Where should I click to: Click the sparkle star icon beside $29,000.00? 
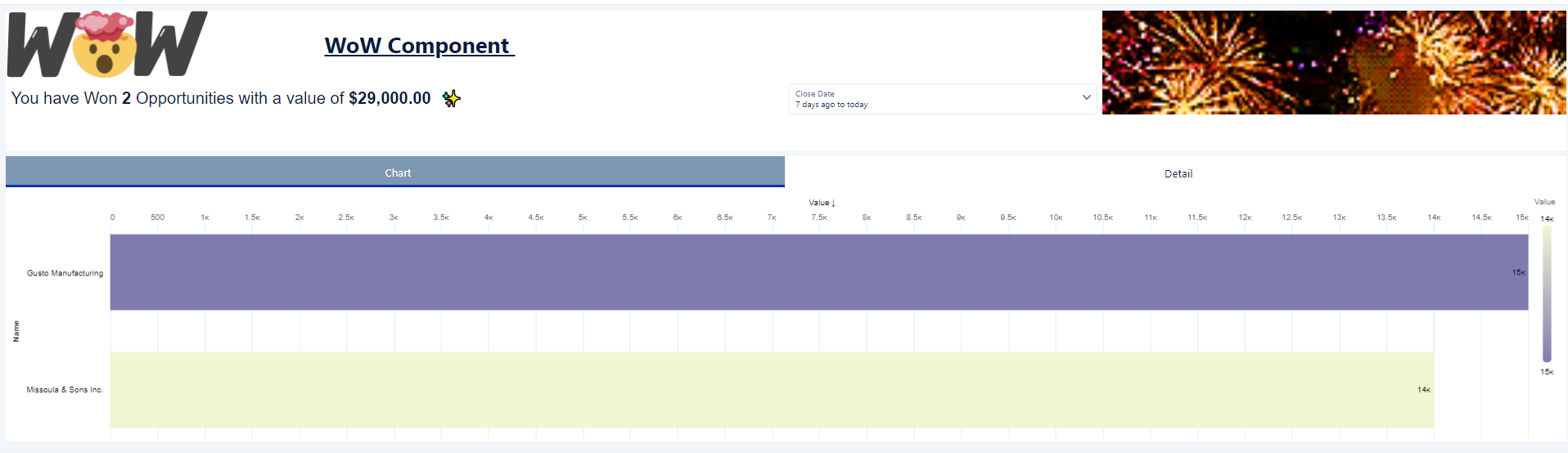pos(451,99)
